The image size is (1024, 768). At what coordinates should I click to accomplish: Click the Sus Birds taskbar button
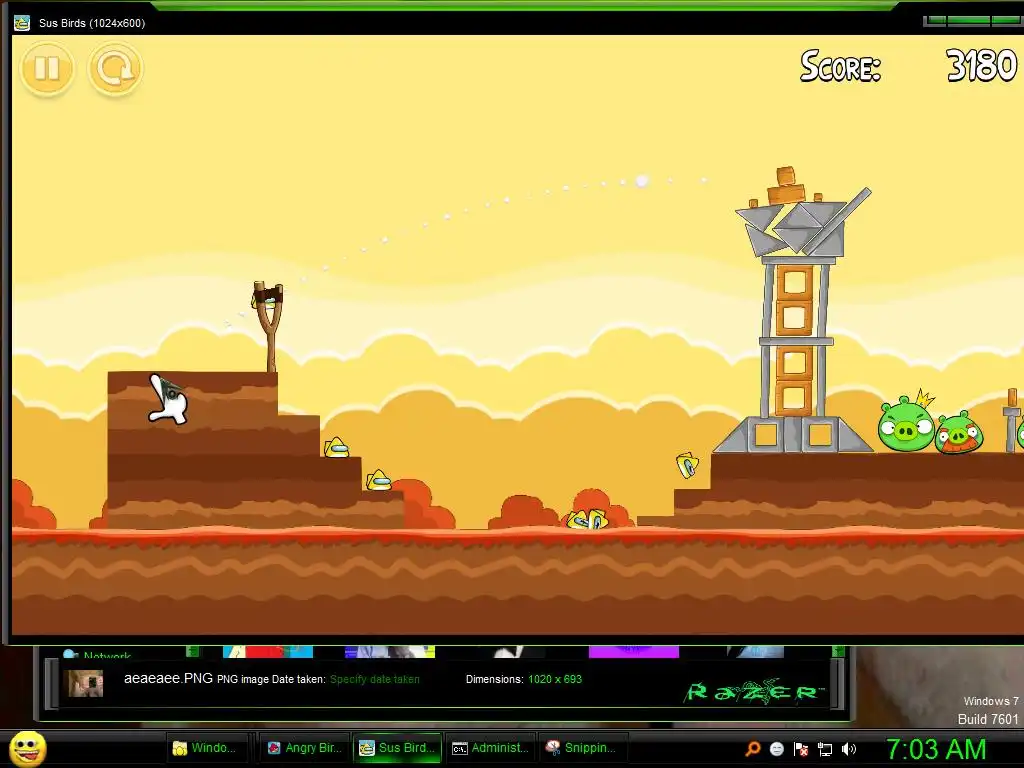click(x=398, y=748)
